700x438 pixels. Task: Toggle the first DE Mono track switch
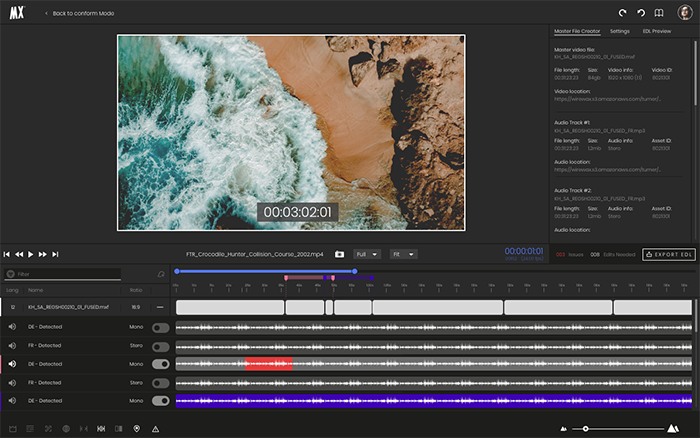pyautogui.click(x=160, y=327)
